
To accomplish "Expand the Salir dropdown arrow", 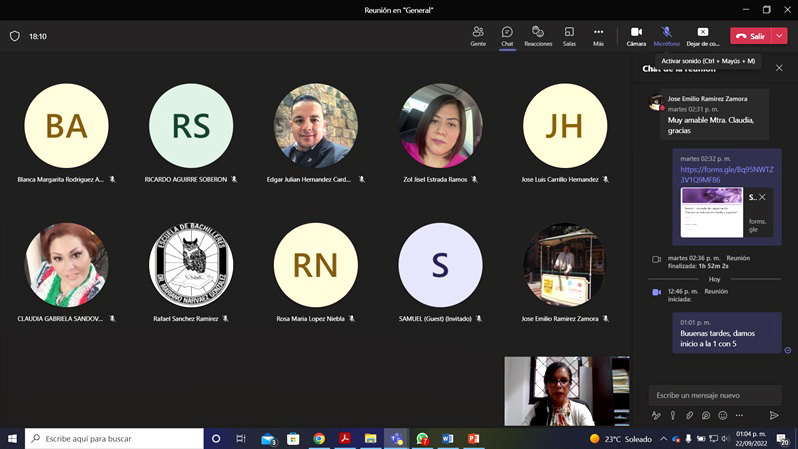I will coord(780,36).
